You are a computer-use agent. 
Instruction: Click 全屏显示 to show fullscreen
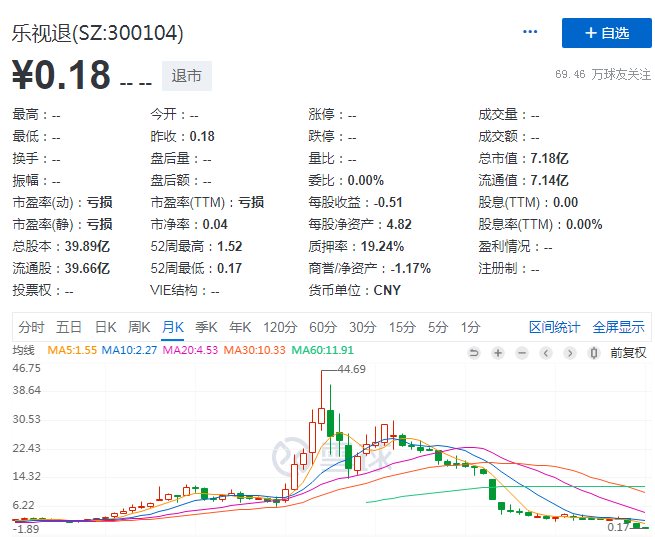tap(618, 327)
